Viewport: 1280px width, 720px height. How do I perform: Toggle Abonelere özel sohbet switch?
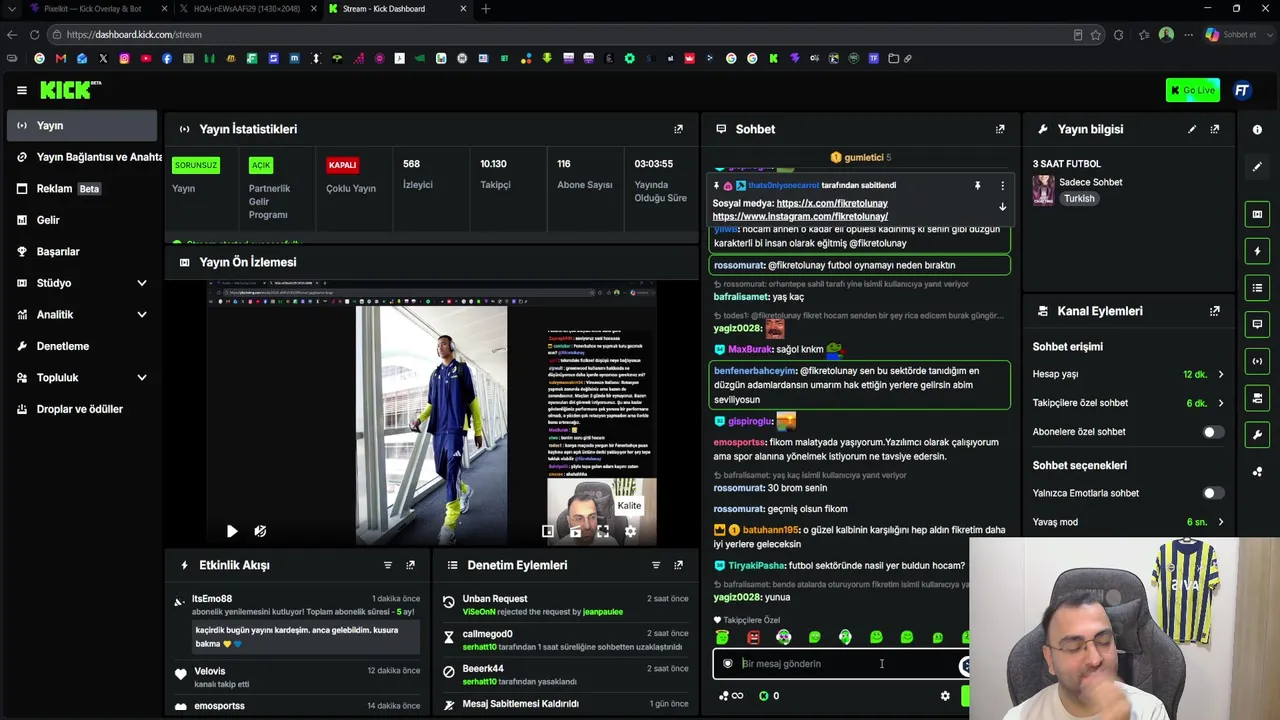coord(1212,432)
